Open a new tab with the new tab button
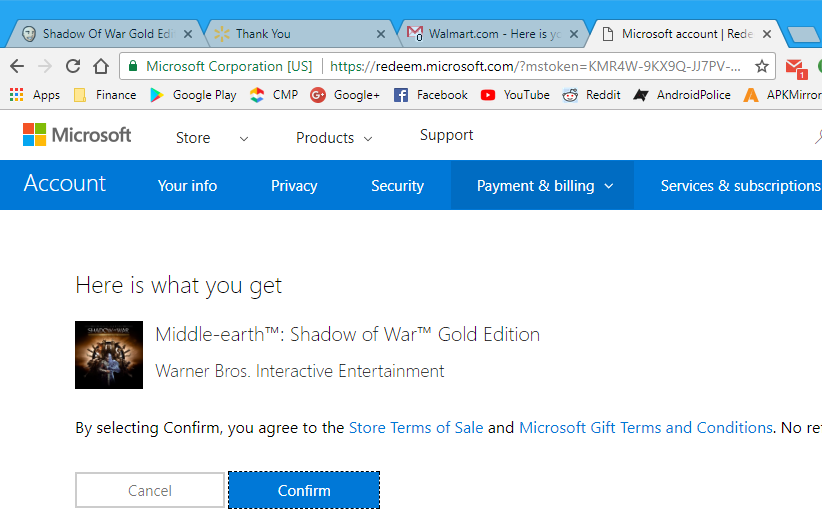Screen dimensions: 822x525 click(x=803, y=35)
